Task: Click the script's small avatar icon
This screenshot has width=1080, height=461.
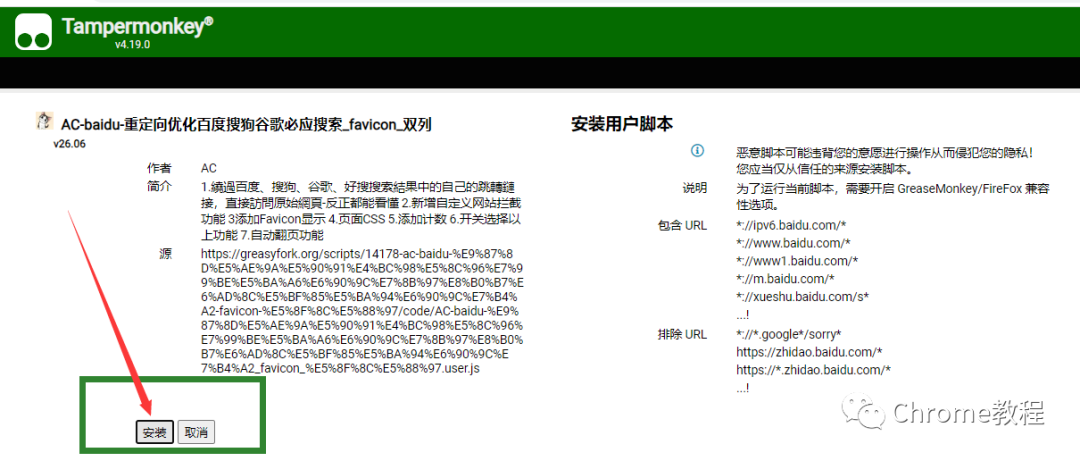Action: (x=44, y=121)
